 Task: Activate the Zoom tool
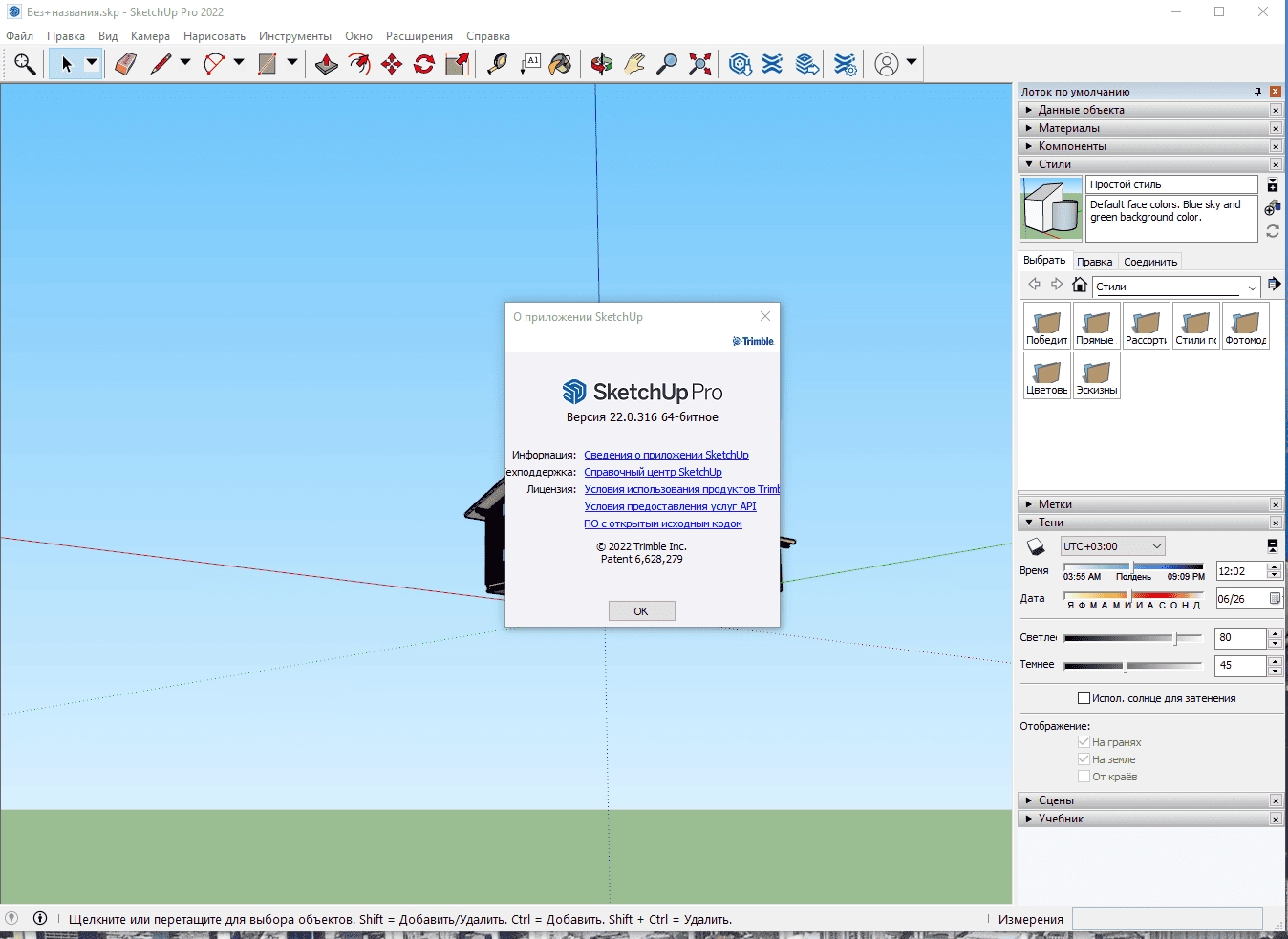coord(667,64)
